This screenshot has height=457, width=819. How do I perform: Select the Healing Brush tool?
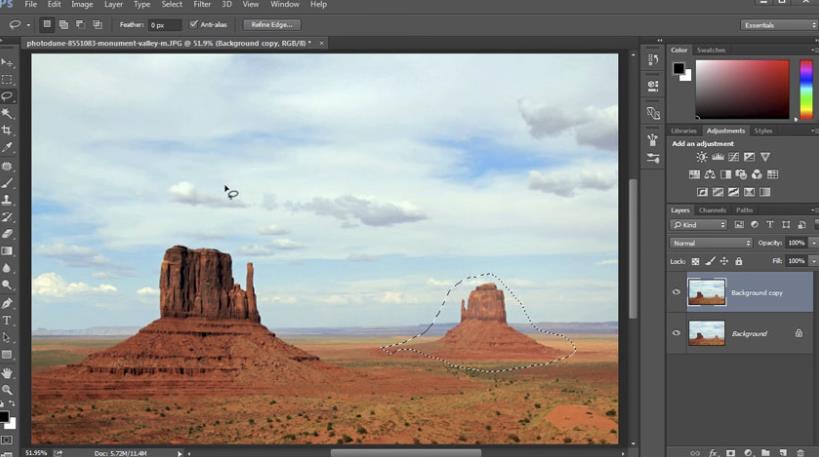[x=7, y=166]
